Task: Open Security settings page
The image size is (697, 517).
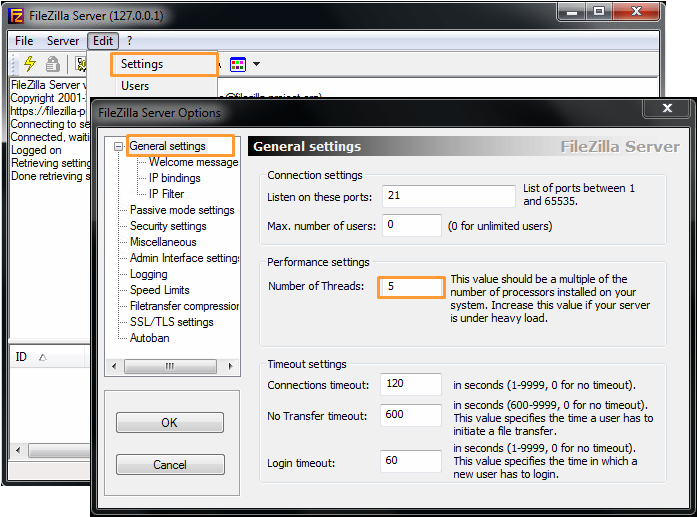Action: point(168,226)
